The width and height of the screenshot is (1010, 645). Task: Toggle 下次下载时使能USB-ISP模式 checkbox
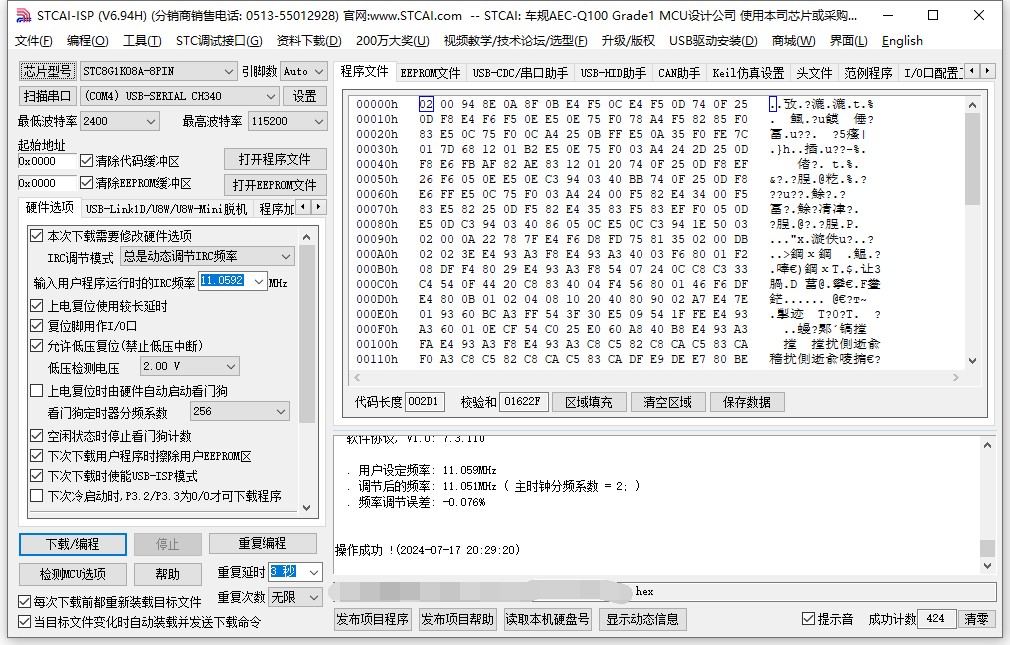click(37, 476)
